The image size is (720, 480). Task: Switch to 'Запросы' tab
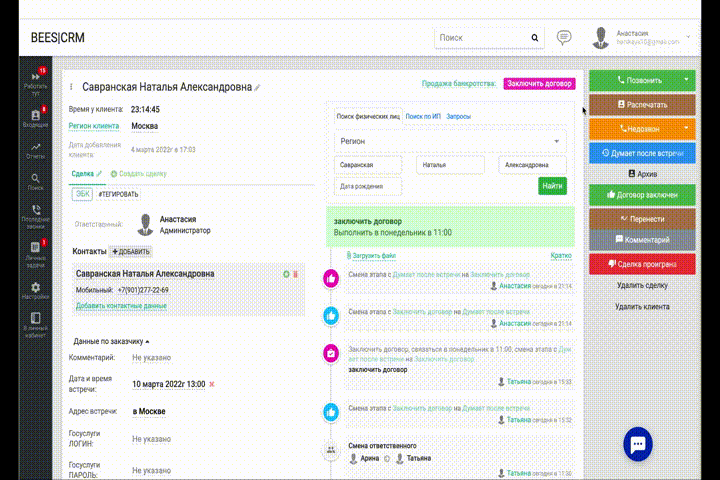click(458, 116)
